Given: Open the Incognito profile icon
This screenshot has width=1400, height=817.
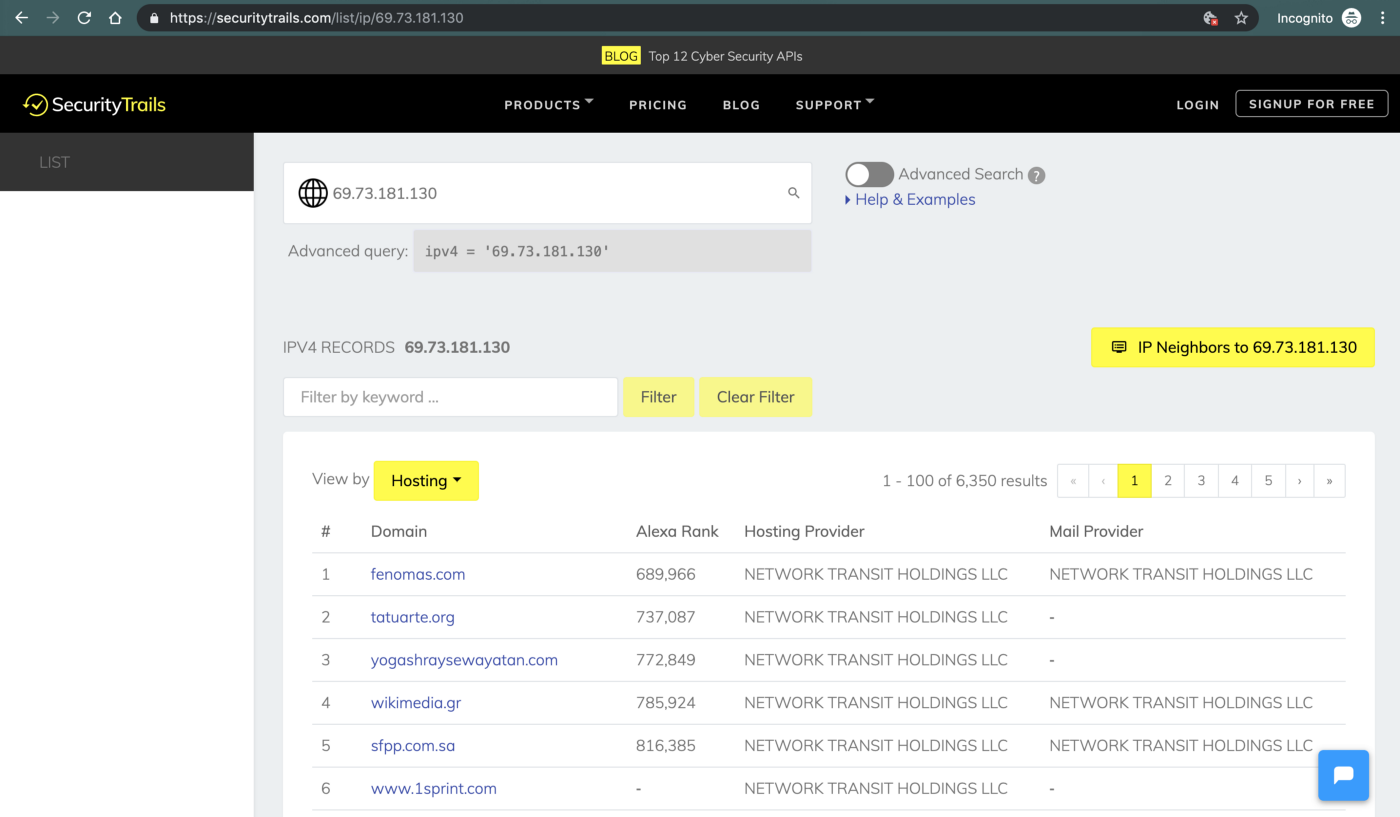Looking at the screenshot, I should click(1351, 18).
